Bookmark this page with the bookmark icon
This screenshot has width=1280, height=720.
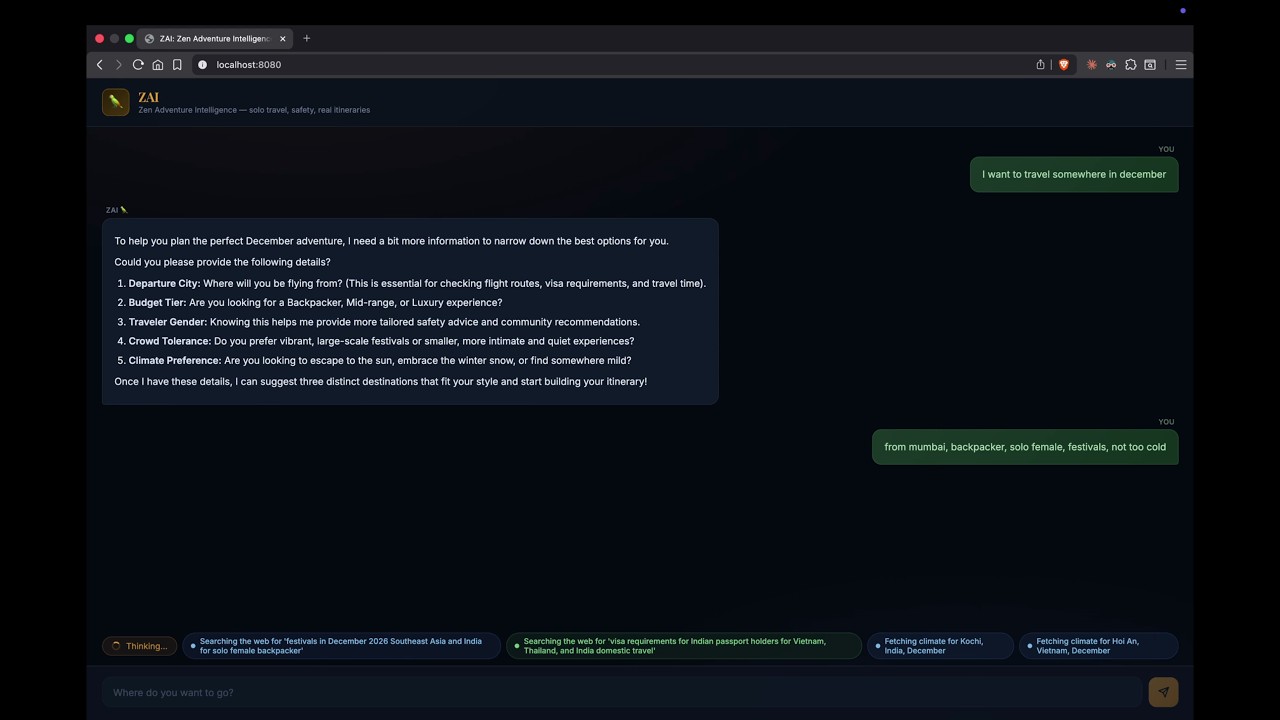pyautogui.click(x=177, y=65)
